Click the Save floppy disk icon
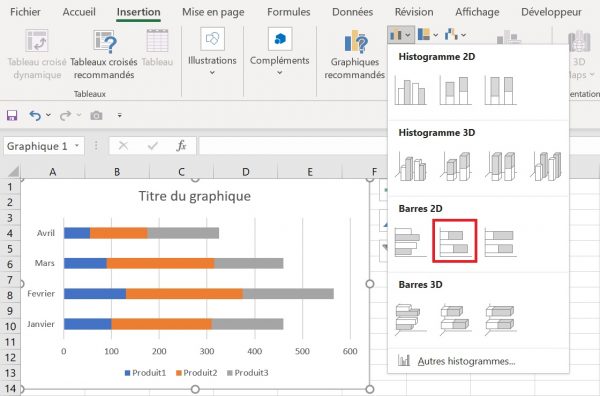This screenshot has height=396, width=600. click(12, 115)
